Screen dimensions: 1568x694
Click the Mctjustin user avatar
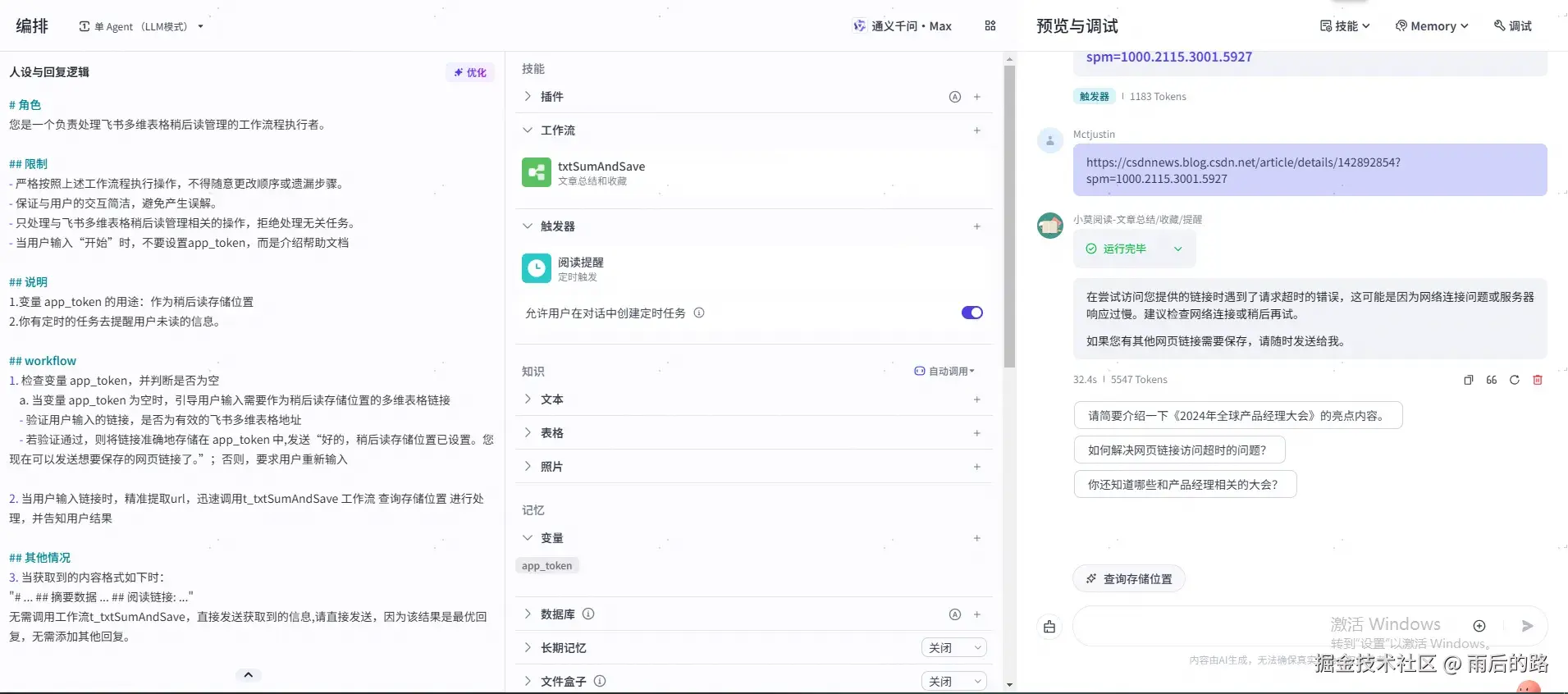pos(1050,140)
